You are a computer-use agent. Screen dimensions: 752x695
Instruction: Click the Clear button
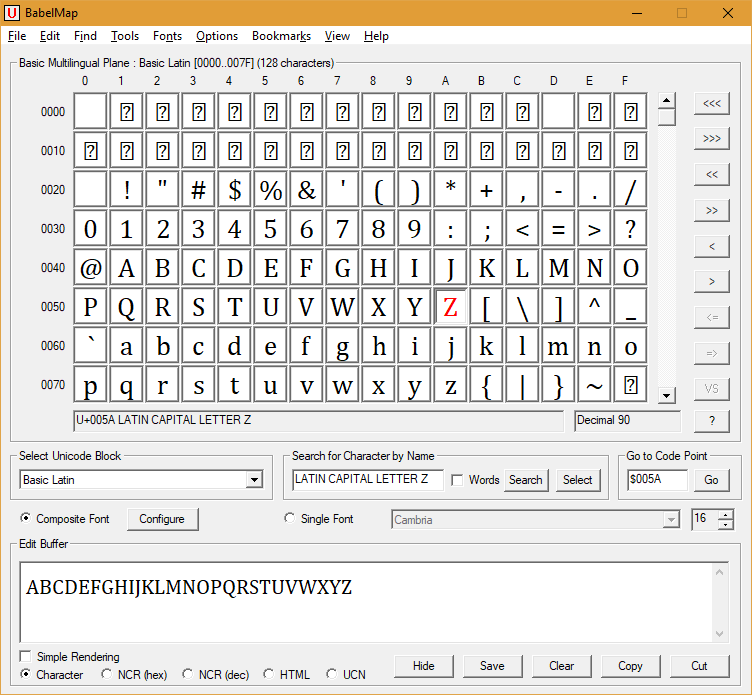(561, 666)
